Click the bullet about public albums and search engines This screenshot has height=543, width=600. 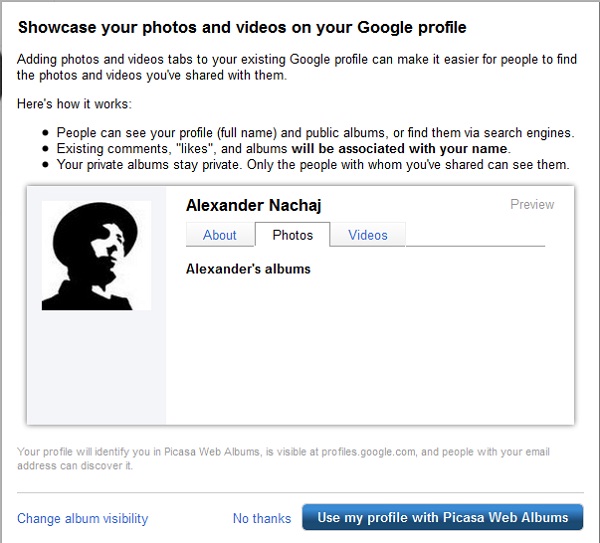[x=315, y=132]
